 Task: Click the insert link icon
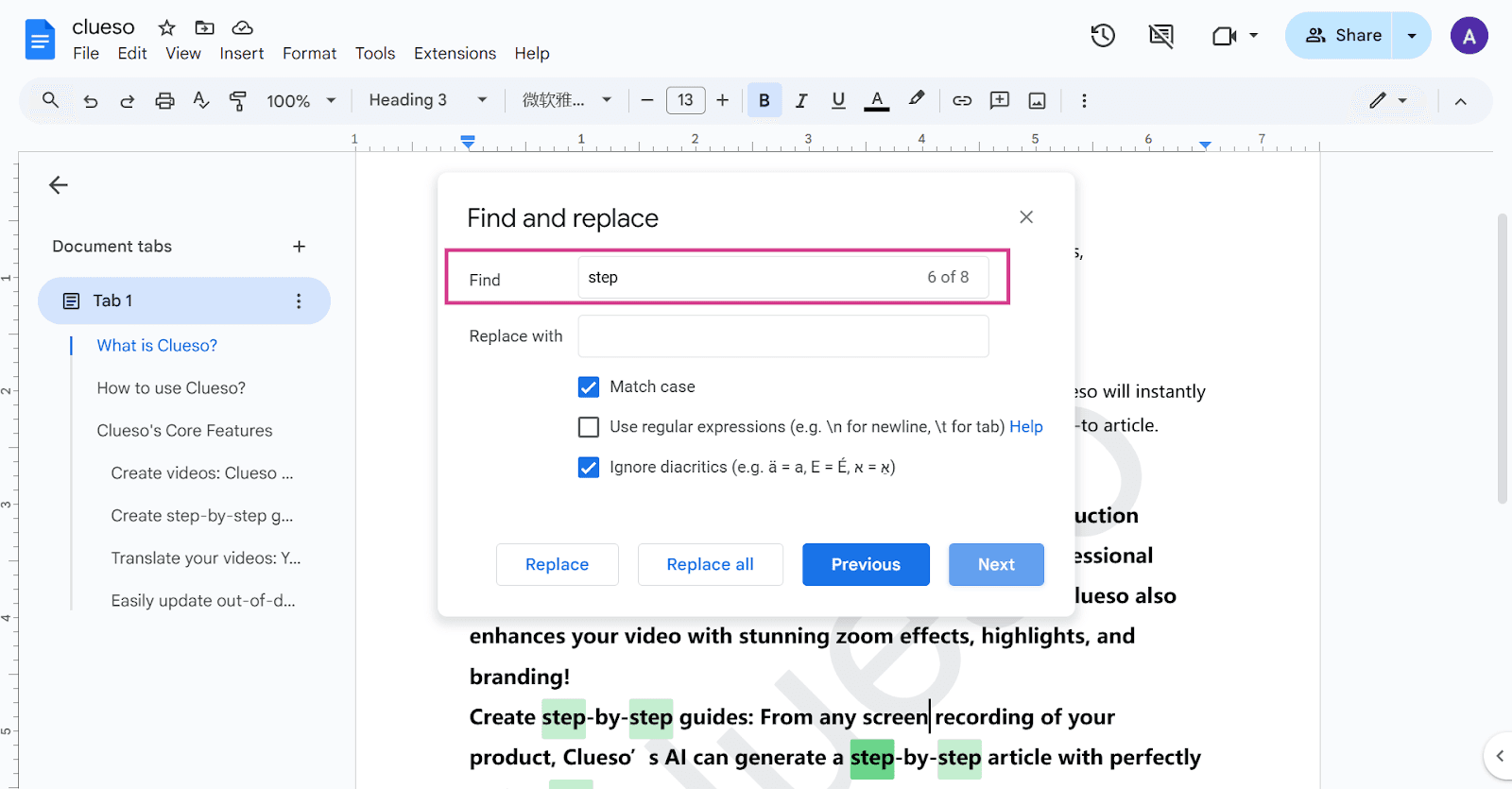(962, 100)
